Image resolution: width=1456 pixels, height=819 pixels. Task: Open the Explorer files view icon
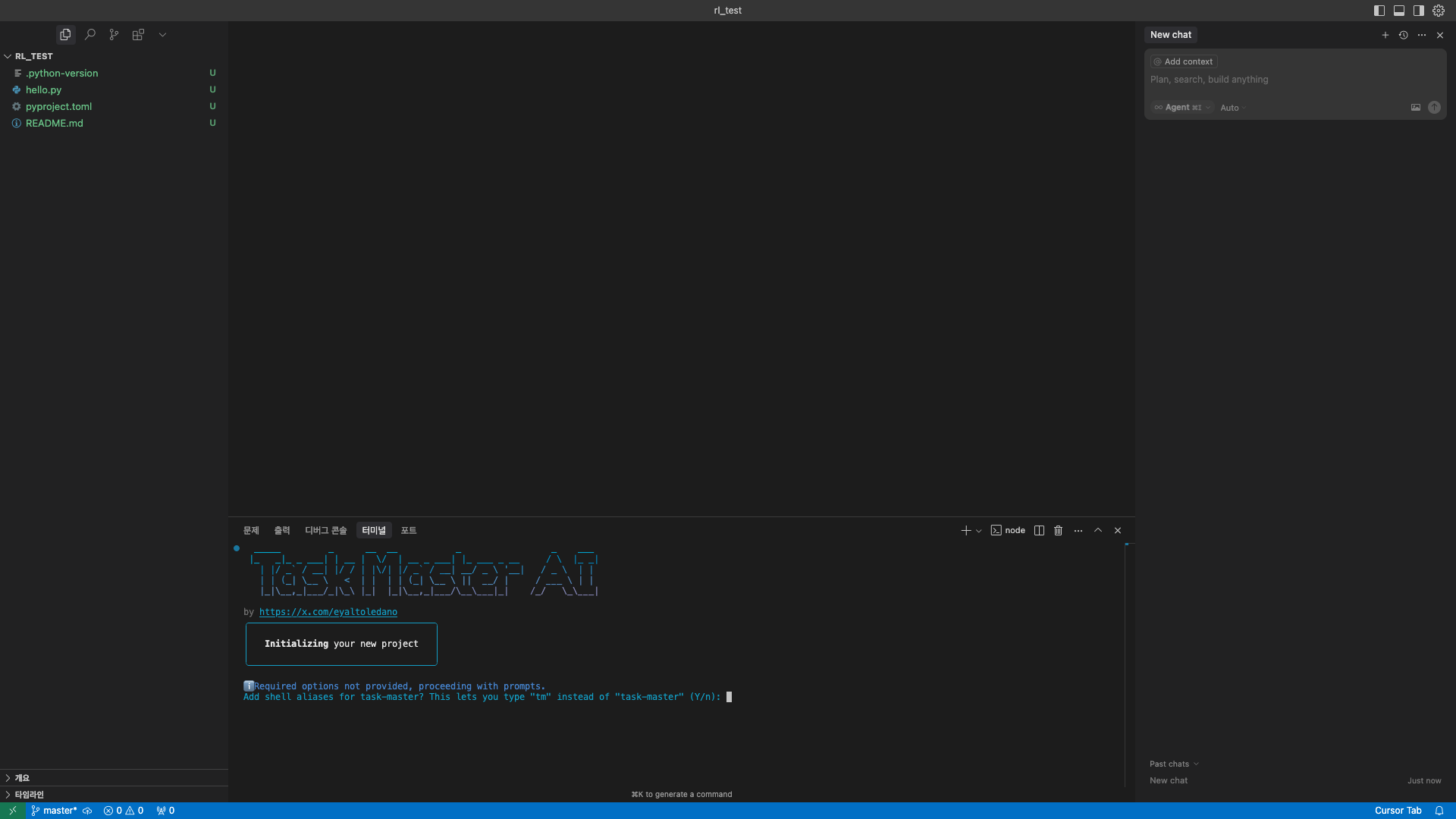coord(65,35)
